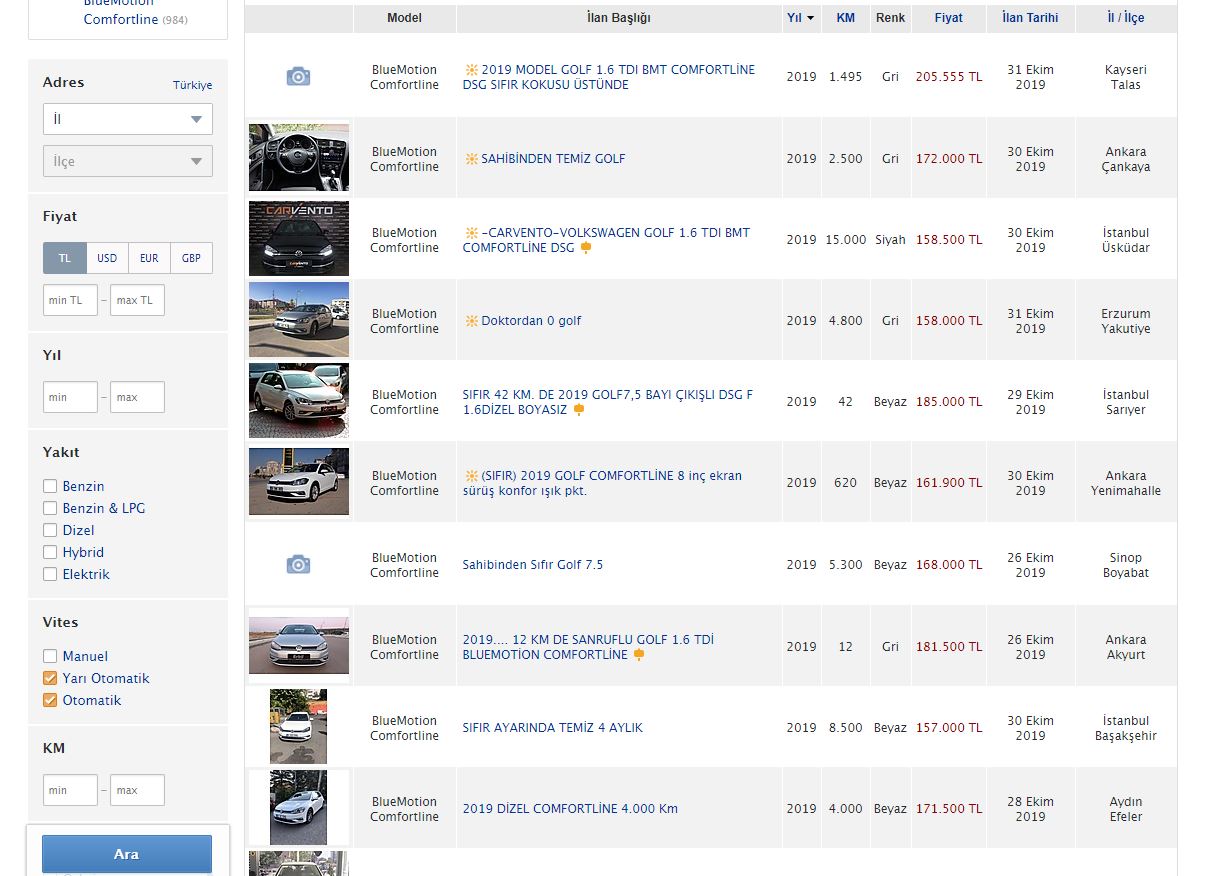Viewport: 1211px width, 876px height.
Task: Open Doktordan 0 golf listing link
Action: [531, 321]
